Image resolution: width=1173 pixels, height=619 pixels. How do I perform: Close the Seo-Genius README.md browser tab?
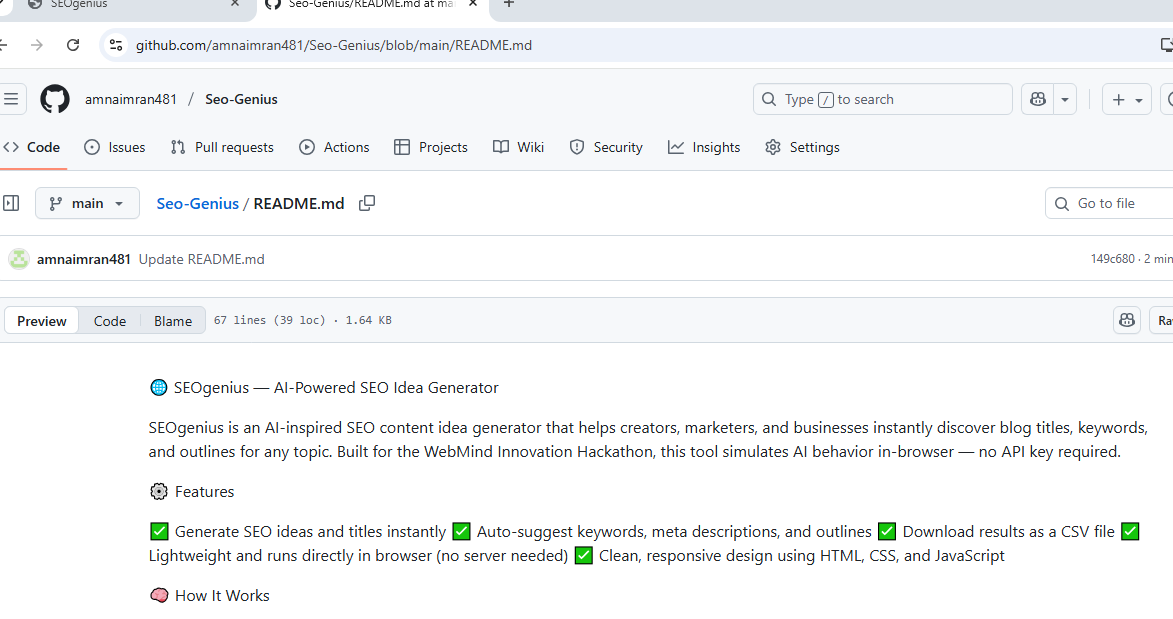click(x=473, y=4)
